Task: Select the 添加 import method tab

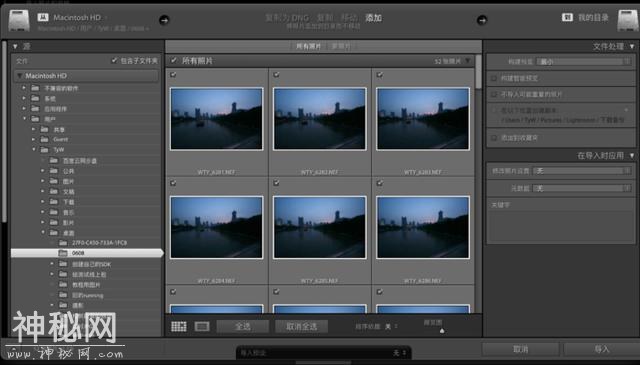Action: coord(373,18)
